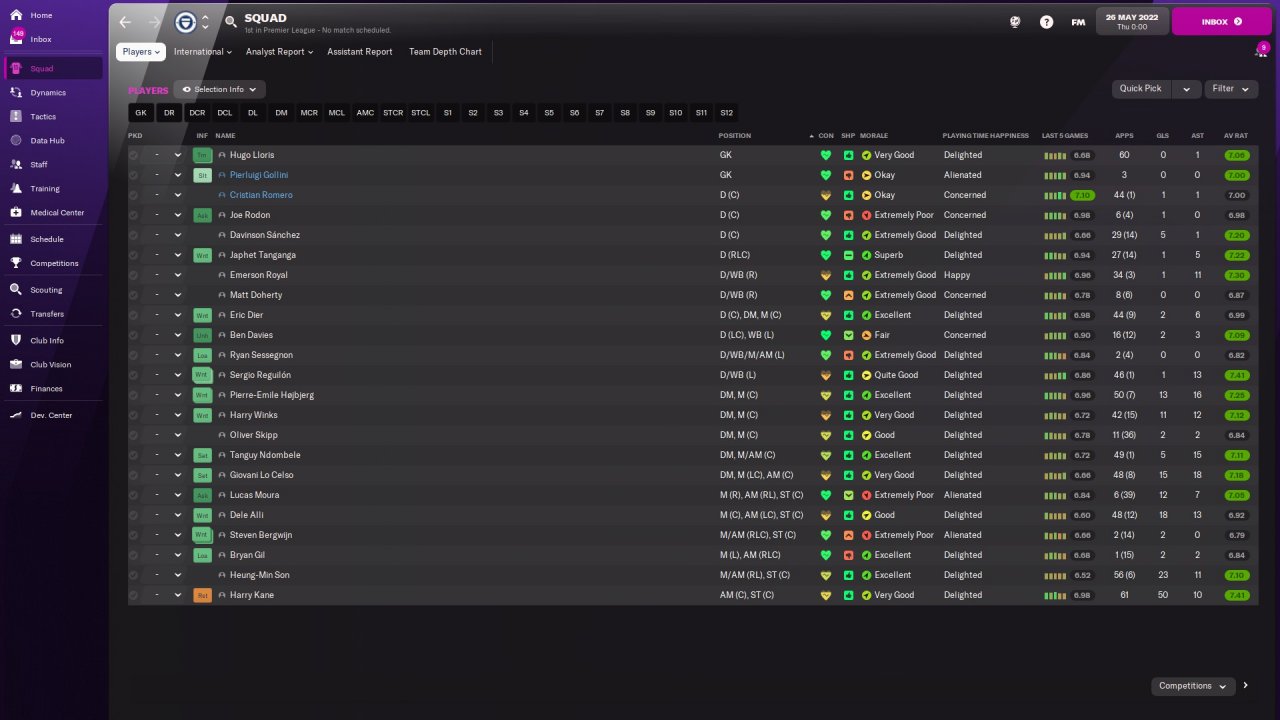Switch to the Team Depth Chart tab
The width and height of the screenshot is (1280, 720).
[x=445, y=52]
